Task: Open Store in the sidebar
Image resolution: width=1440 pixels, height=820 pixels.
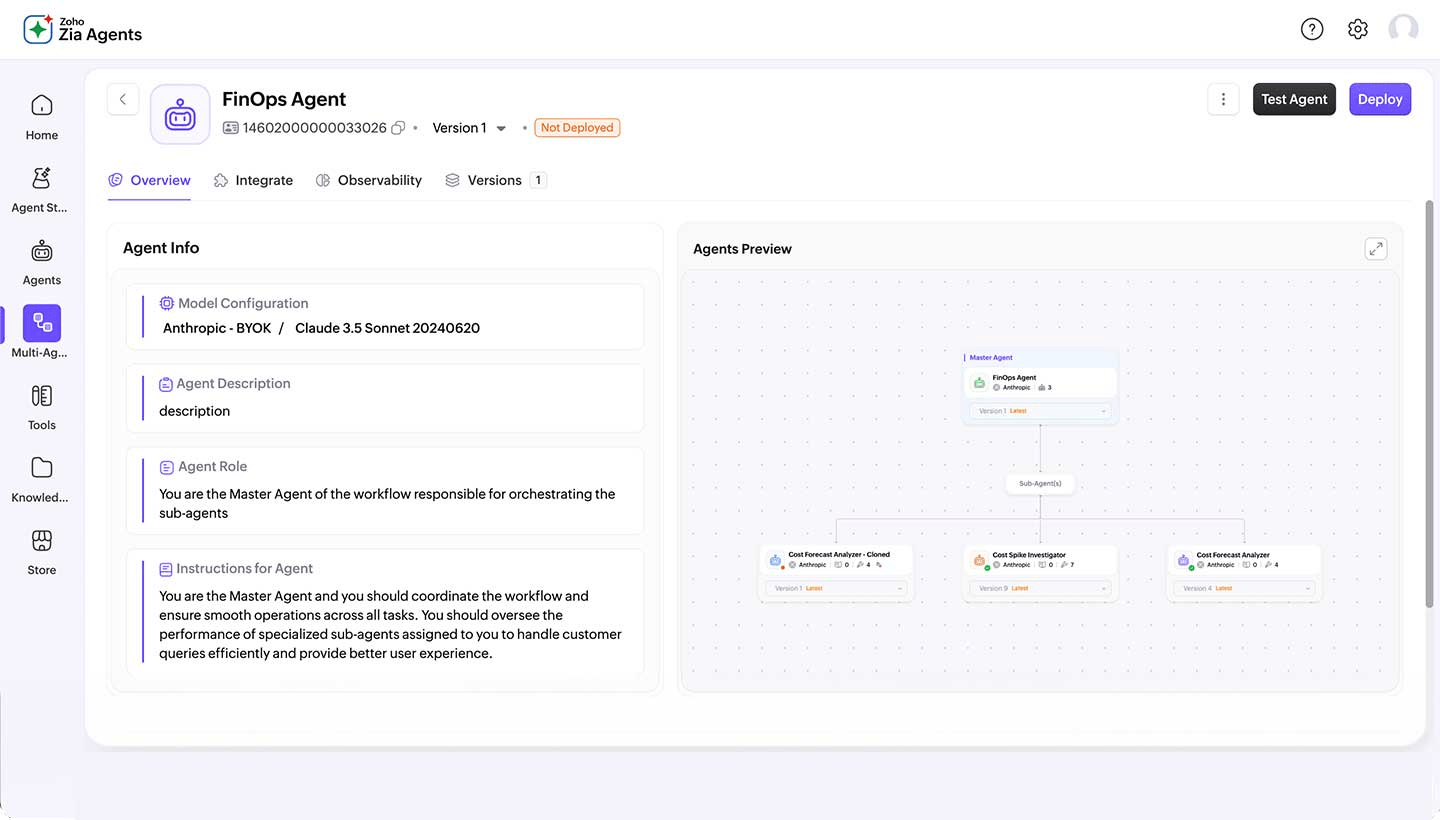Action: point(42,552)
